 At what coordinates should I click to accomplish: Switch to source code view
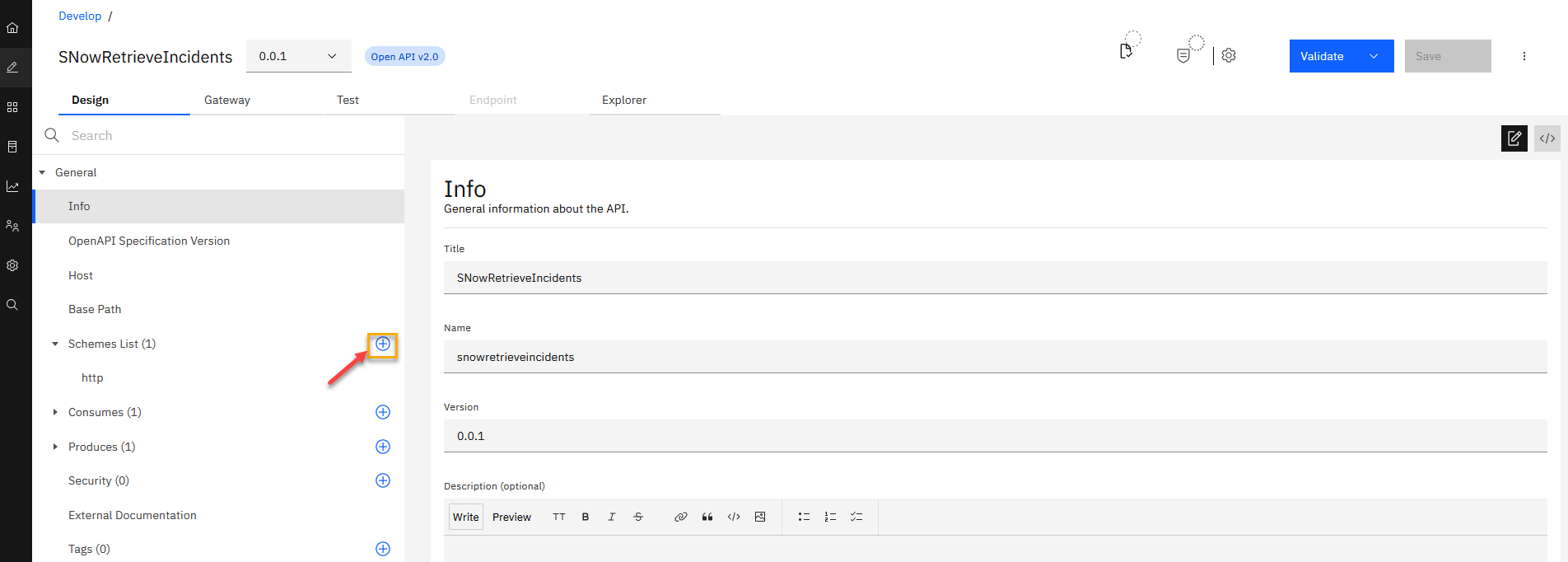(x=1547, y=138)
